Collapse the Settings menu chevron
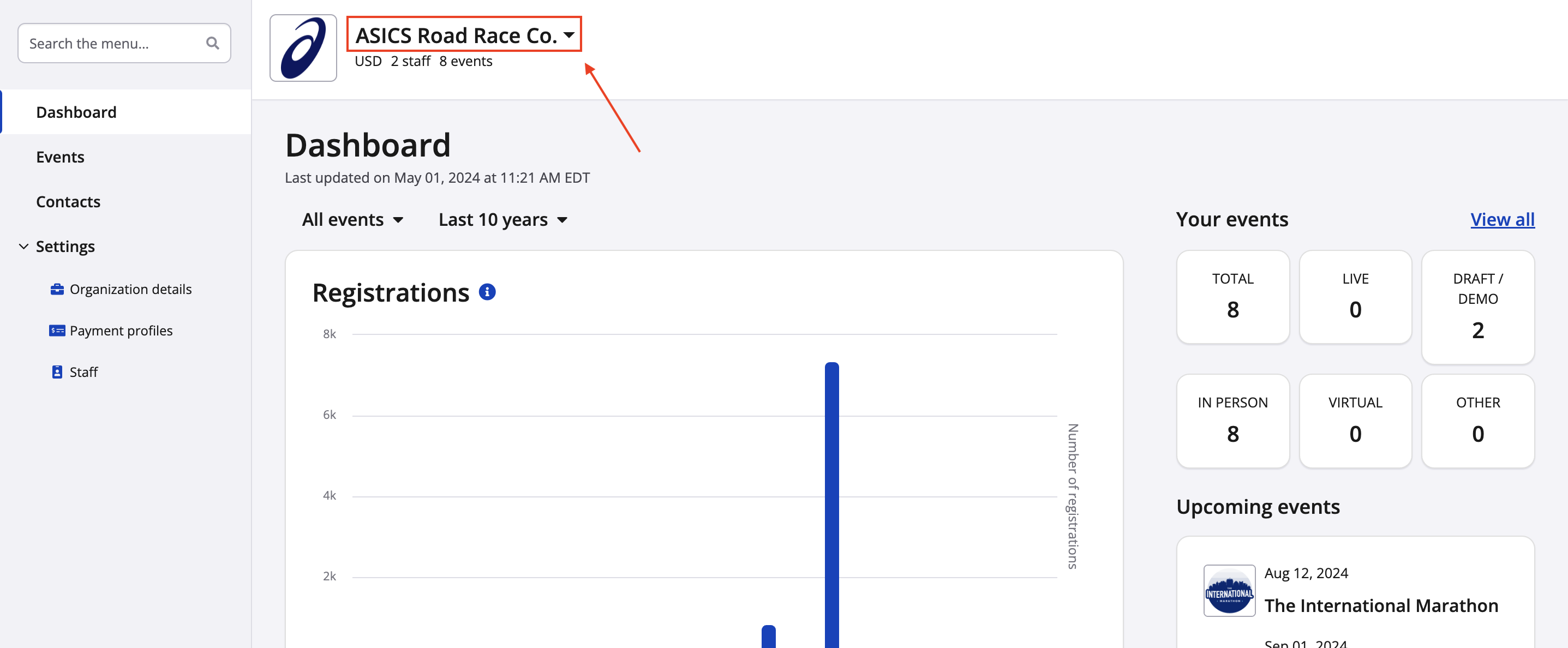The image size is (1568, 648). (23, 247)
